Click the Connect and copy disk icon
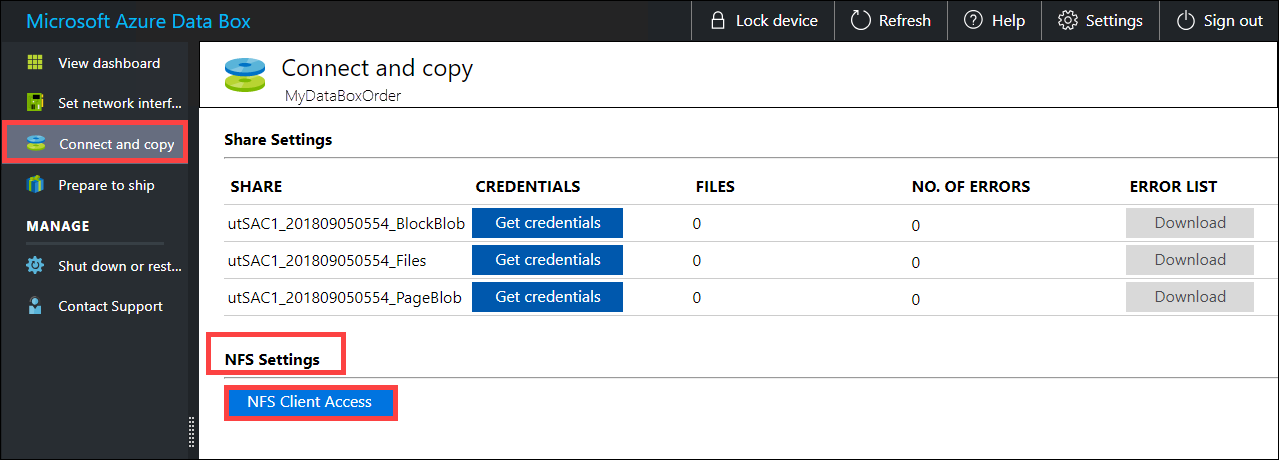Viewport: 1279px width, 460px height. [x=36, y=144]
